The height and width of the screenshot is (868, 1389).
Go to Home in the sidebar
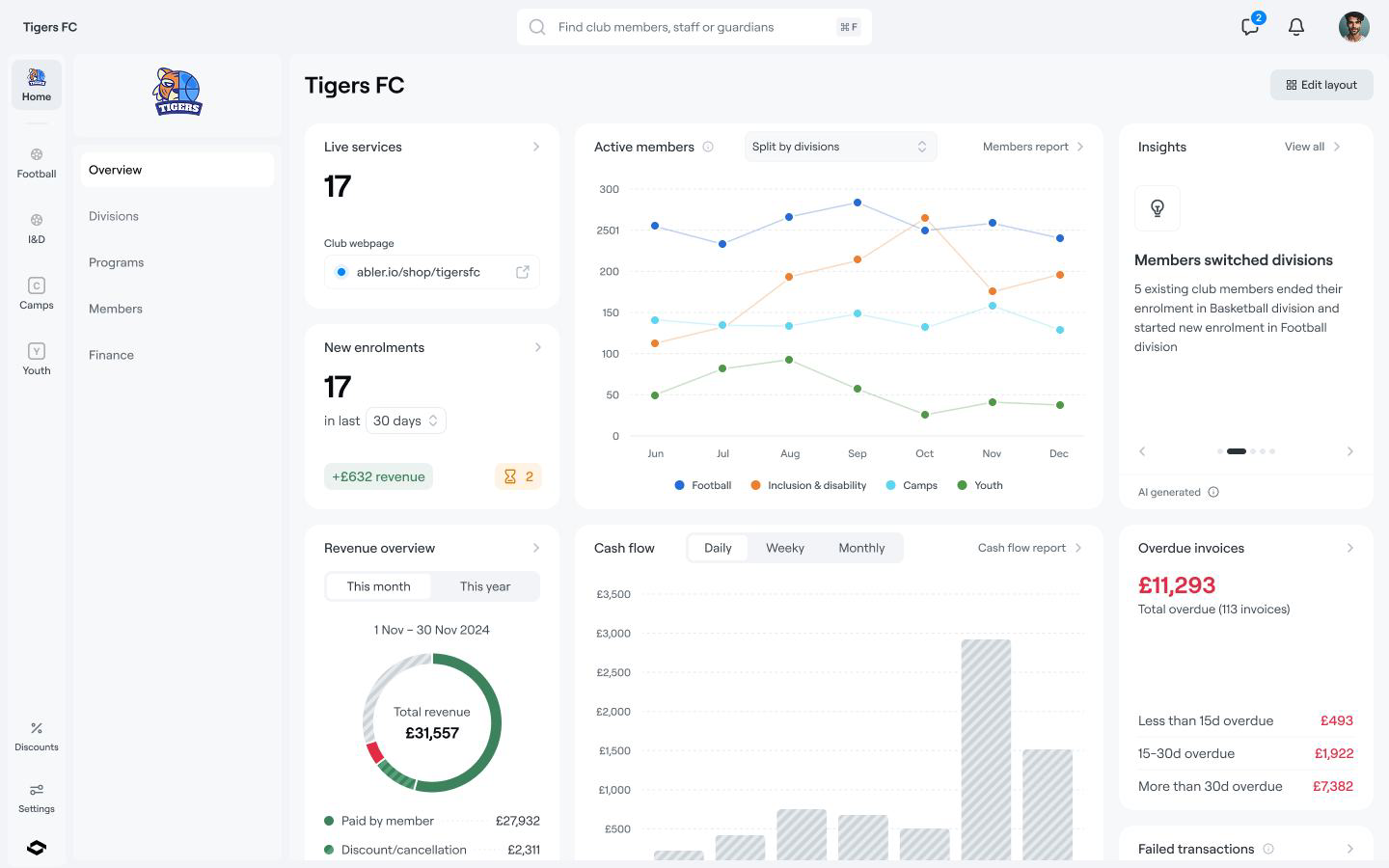point(37,85)
